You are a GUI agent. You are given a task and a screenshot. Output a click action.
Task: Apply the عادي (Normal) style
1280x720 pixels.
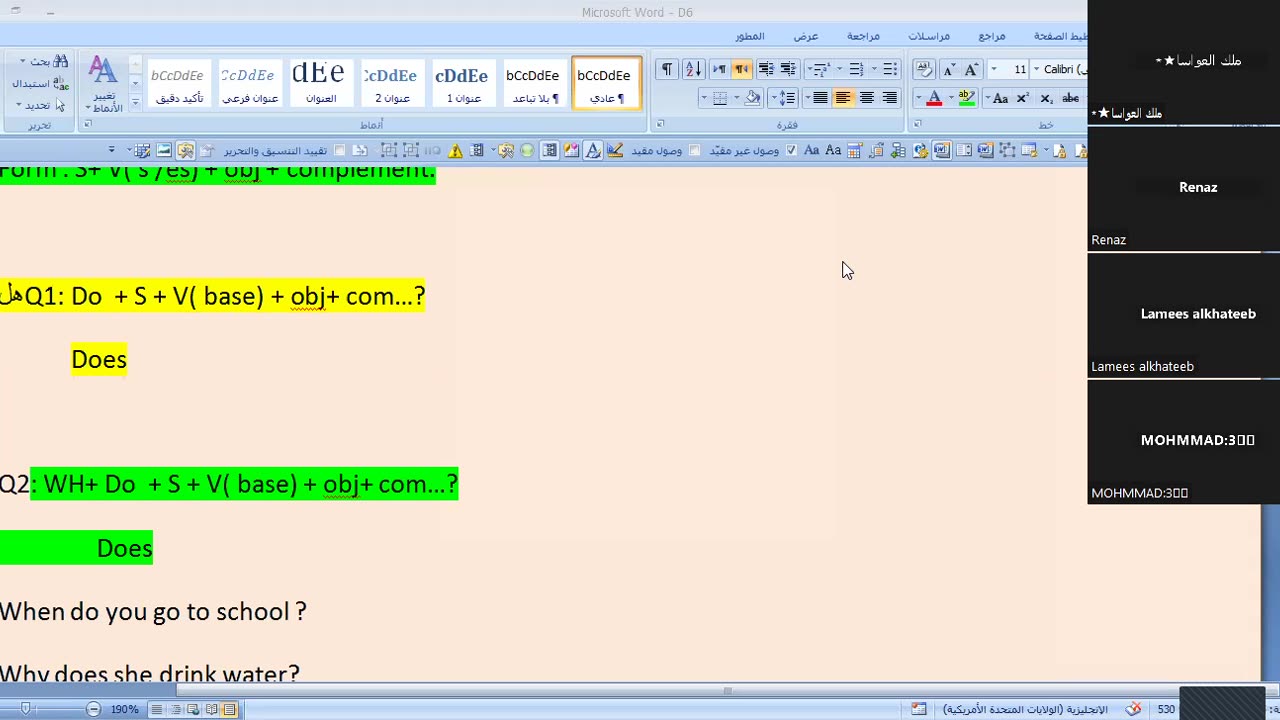click(606, 83)
